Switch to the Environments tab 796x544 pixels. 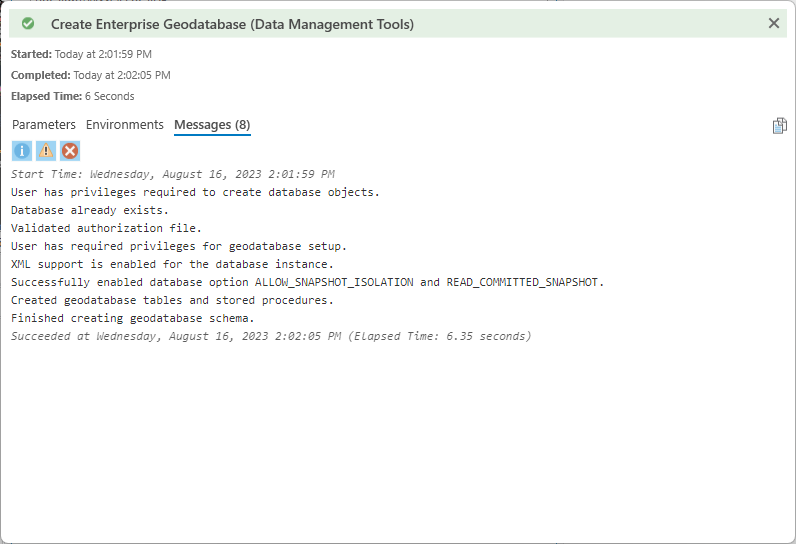click(x=124, y=125)
